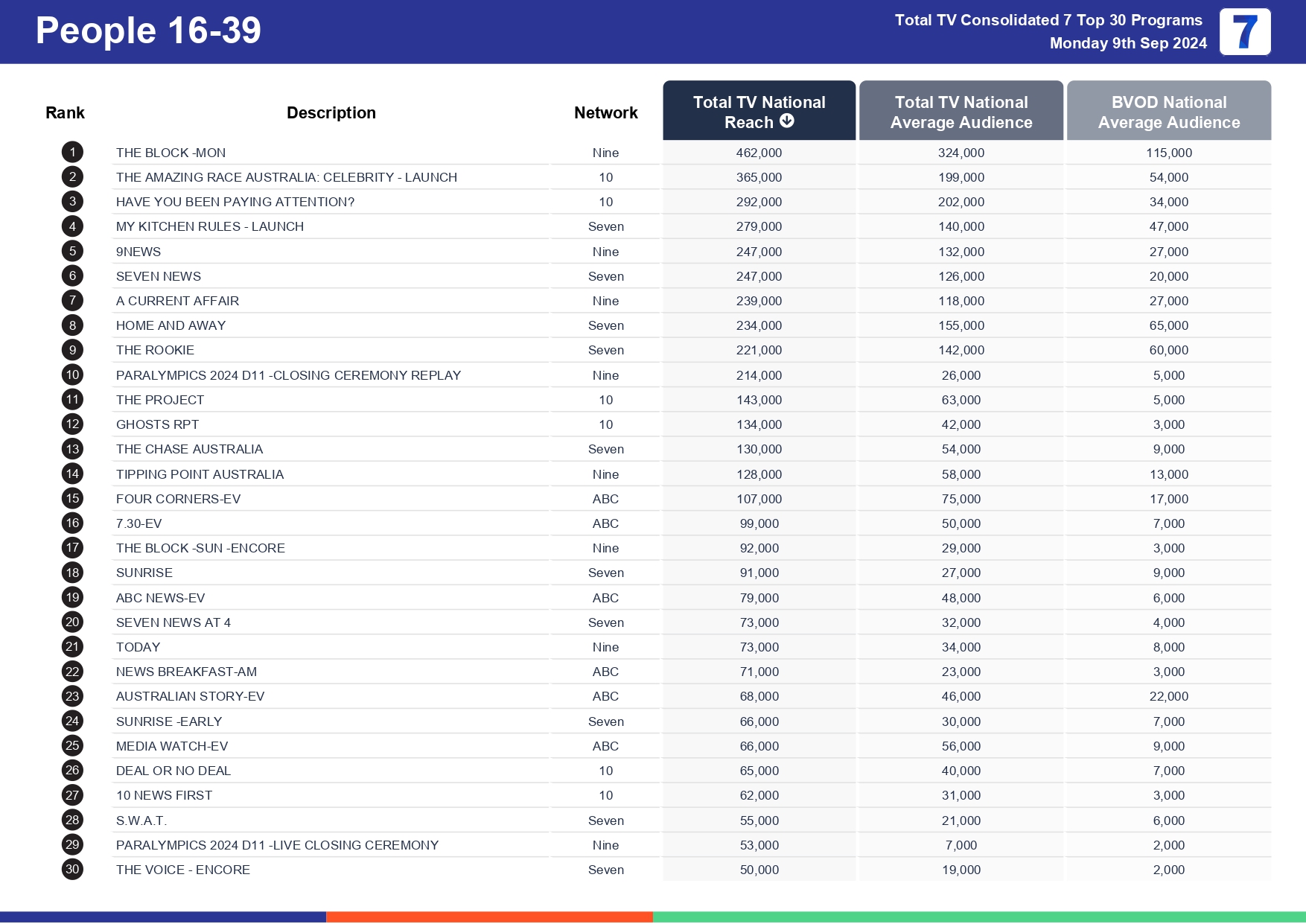Screen dimensions: 1306x924
Task: Select the rank 22 badge for NEWS BREAKFAST-AM
Action: tap(71, 671)
